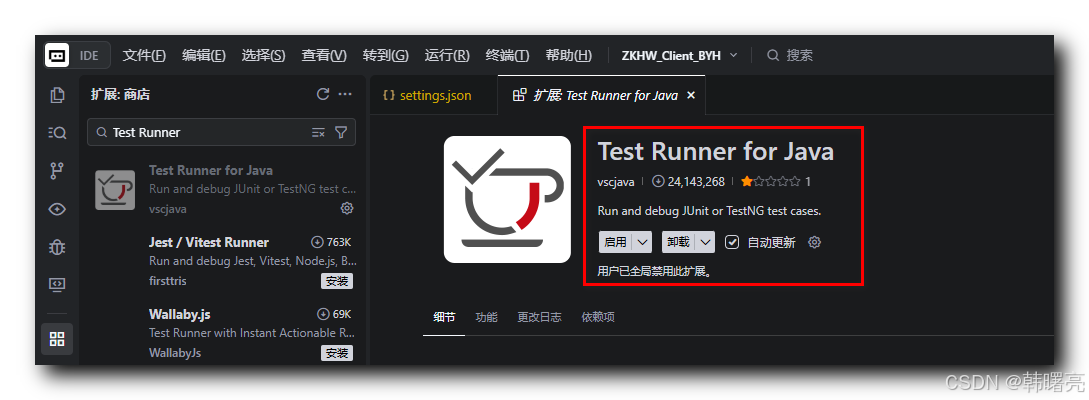Open manage gear for Test Runner list item
The height and width of the screenshot is (400, 1089).
347,208
